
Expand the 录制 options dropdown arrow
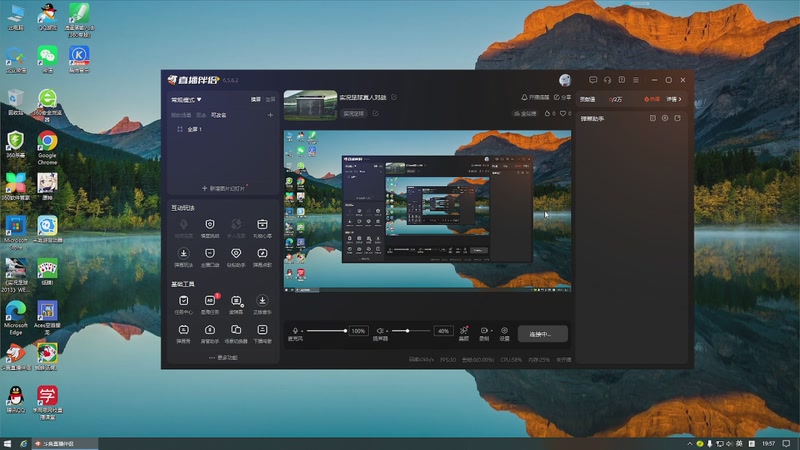[491, 331]
